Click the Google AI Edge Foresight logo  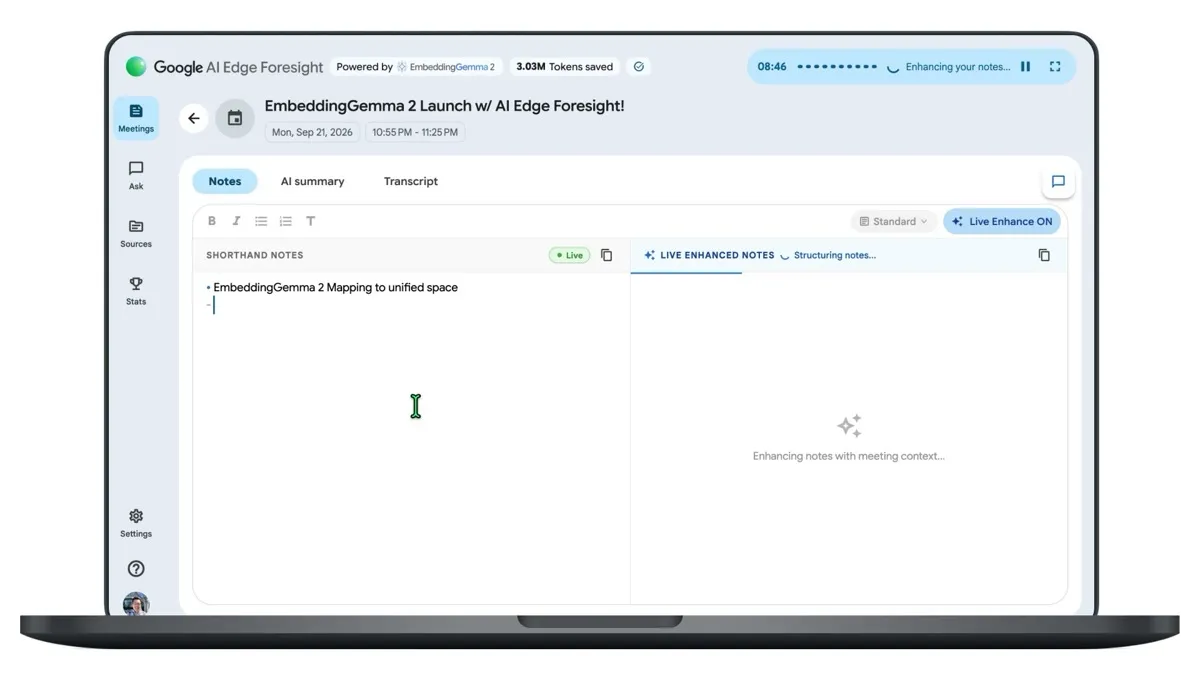click(224, 67)
